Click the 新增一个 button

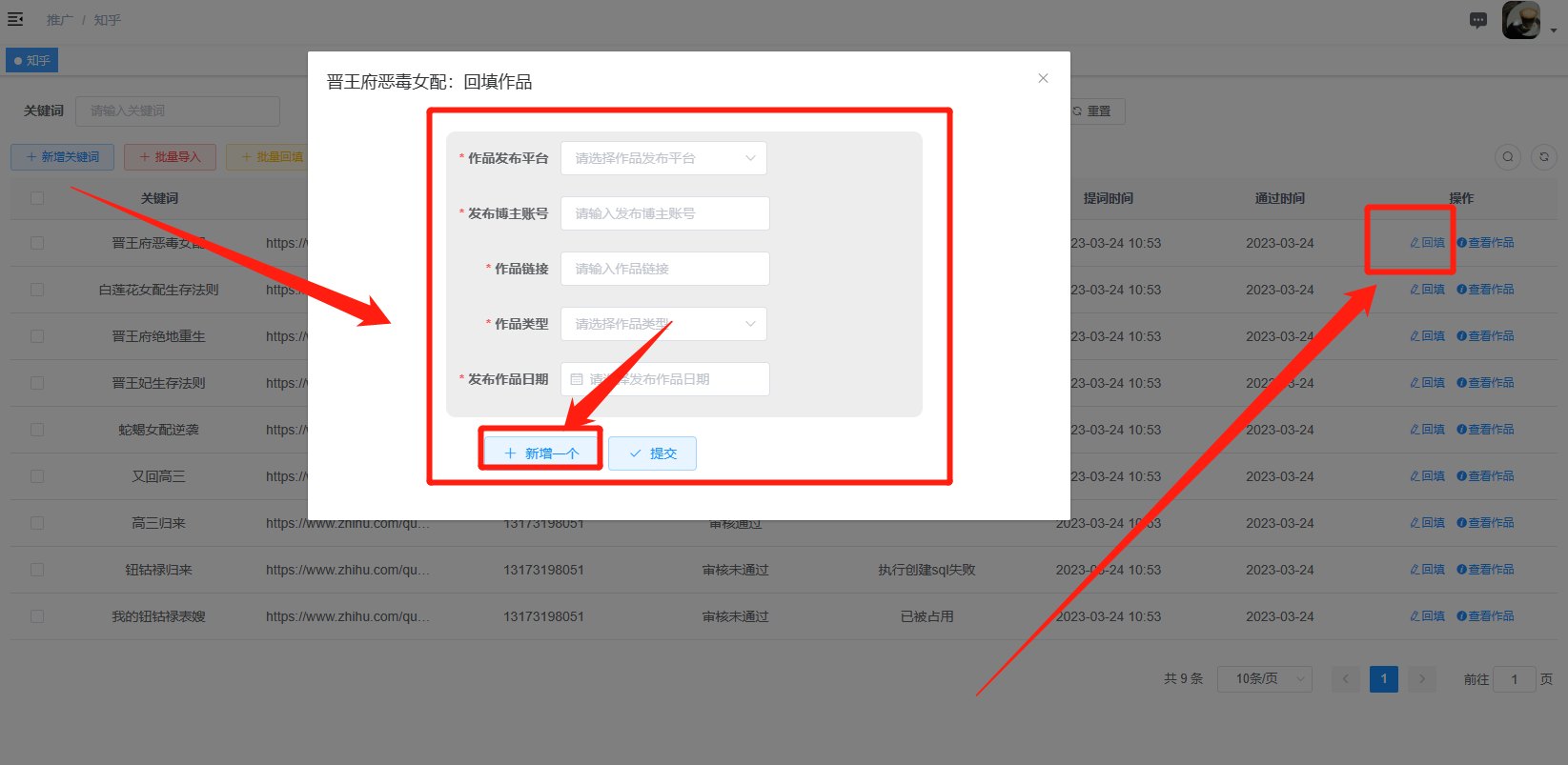tap(541, 453)
